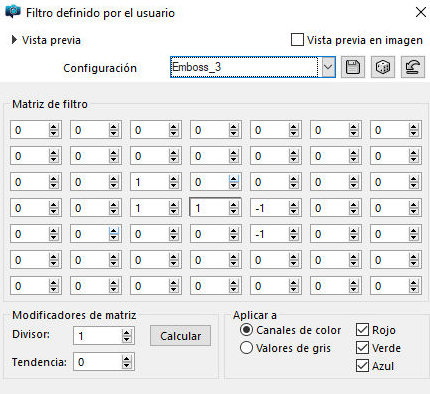Enable Vista previa en imagen checkbox
430x394 pixels.
[297, 40]
